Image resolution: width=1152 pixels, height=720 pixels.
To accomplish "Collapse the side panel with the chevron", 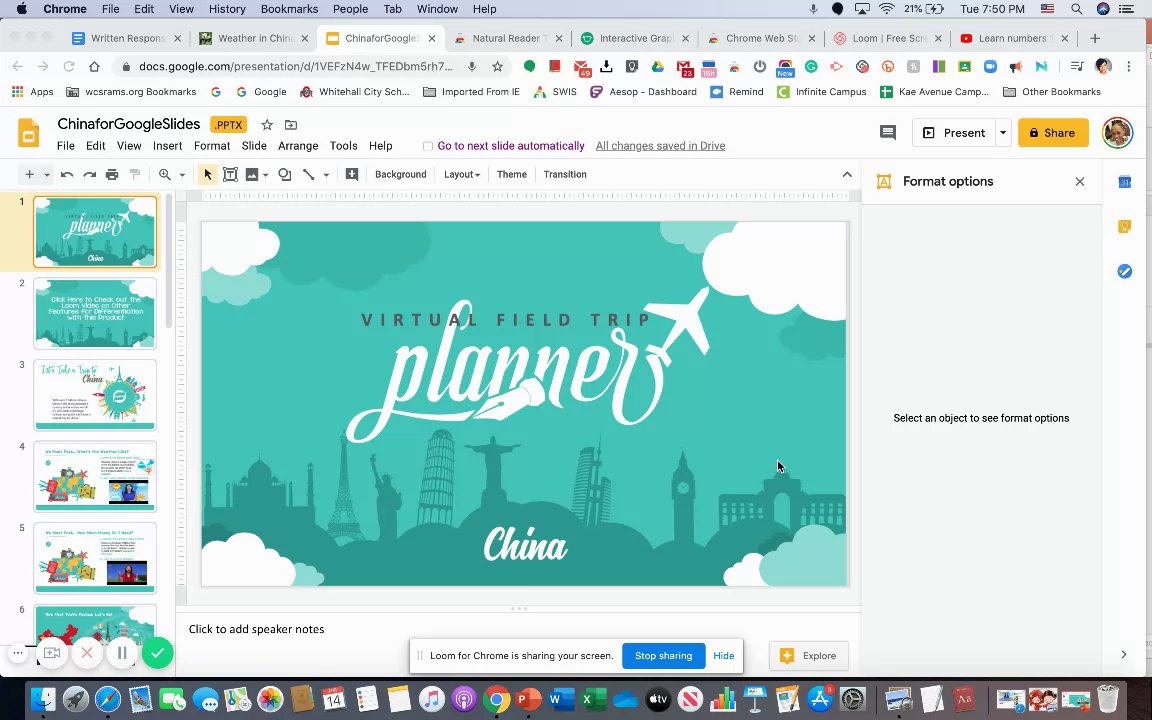I will pyautogui.click(x=1123, y=654).
